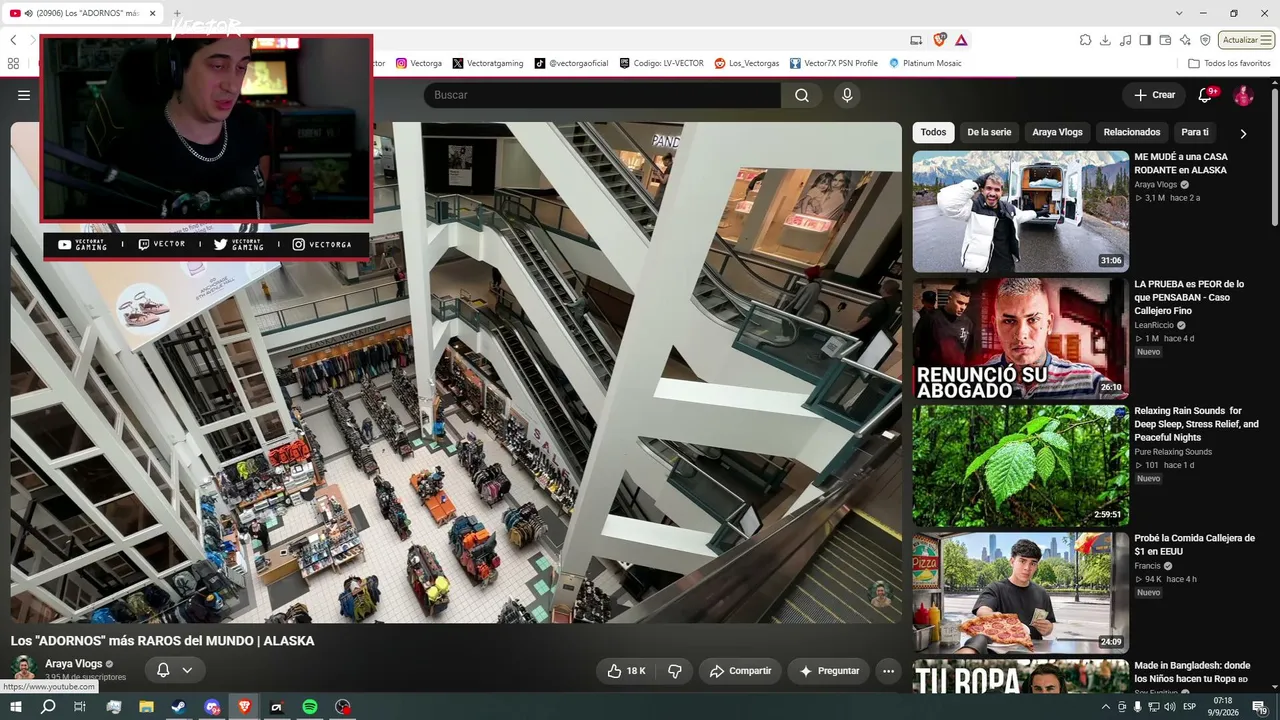Open ME MUDÉ a una CASA RODANTE thumbnail
The width and height of the screenshot is (1280, 720).
(1021, 211)
